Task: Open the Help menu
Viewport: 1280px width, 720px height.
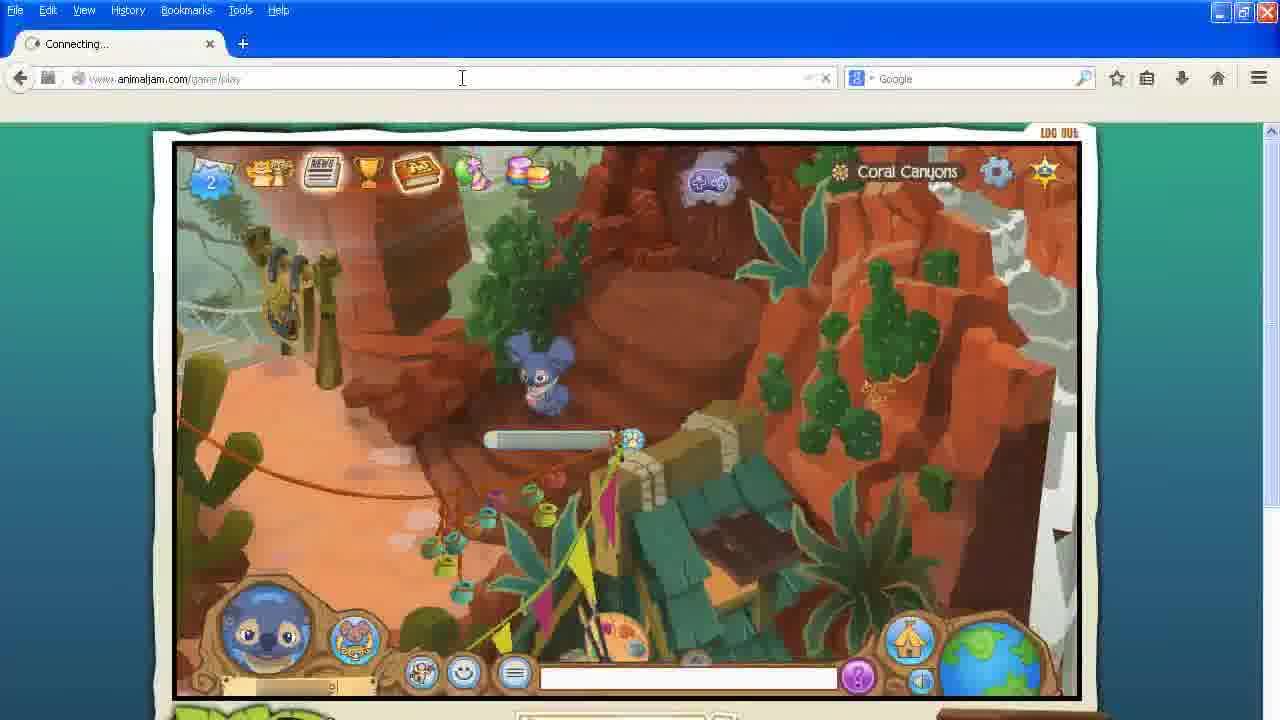Action: 279,10
